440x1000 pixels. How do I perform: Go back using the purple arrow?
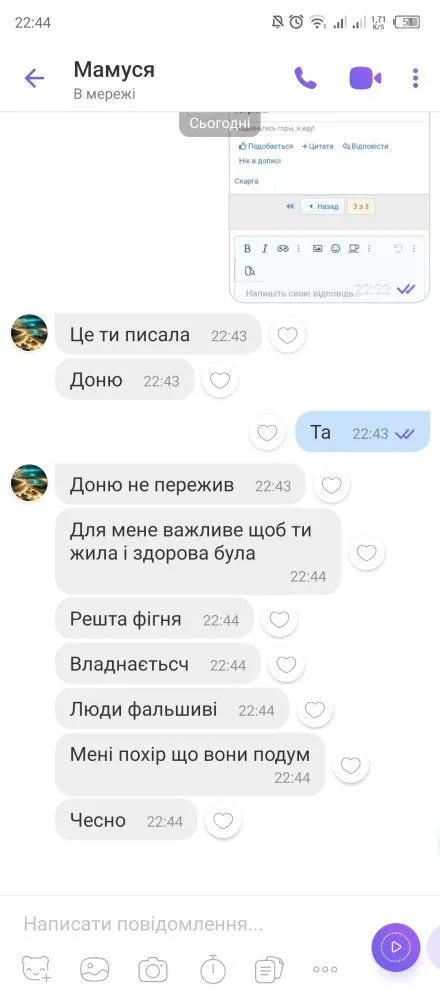click(34, 78)
